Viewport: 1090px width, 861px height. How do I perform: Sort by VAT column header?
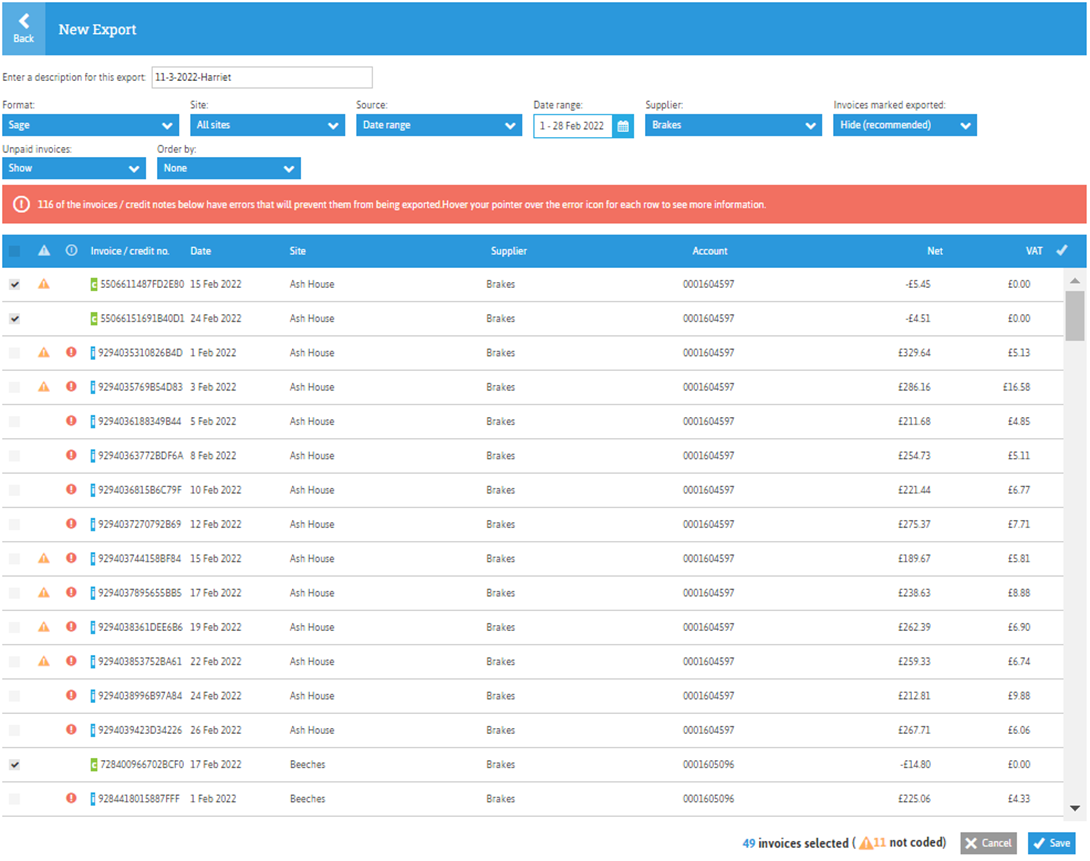[x=1034, y=251]
